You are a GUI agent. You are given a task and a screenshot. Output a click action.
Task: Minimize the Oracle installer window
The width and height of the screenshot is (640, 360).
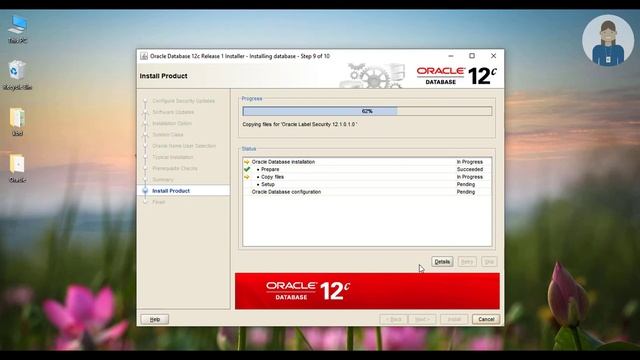coord(451,56)
